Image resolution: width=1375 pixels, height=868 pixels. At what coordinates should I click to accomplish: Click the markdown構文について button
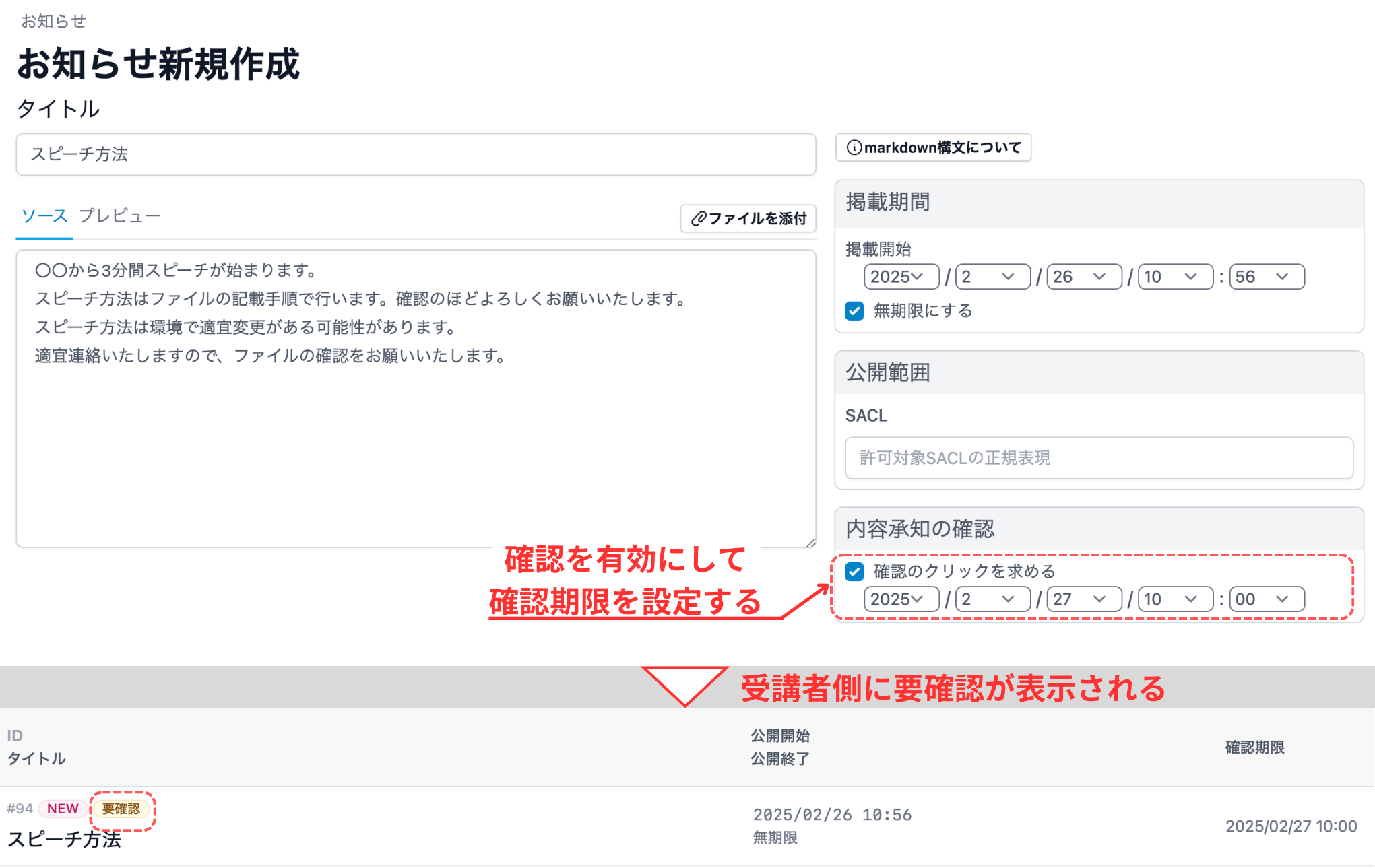click(x=933, y=147)
